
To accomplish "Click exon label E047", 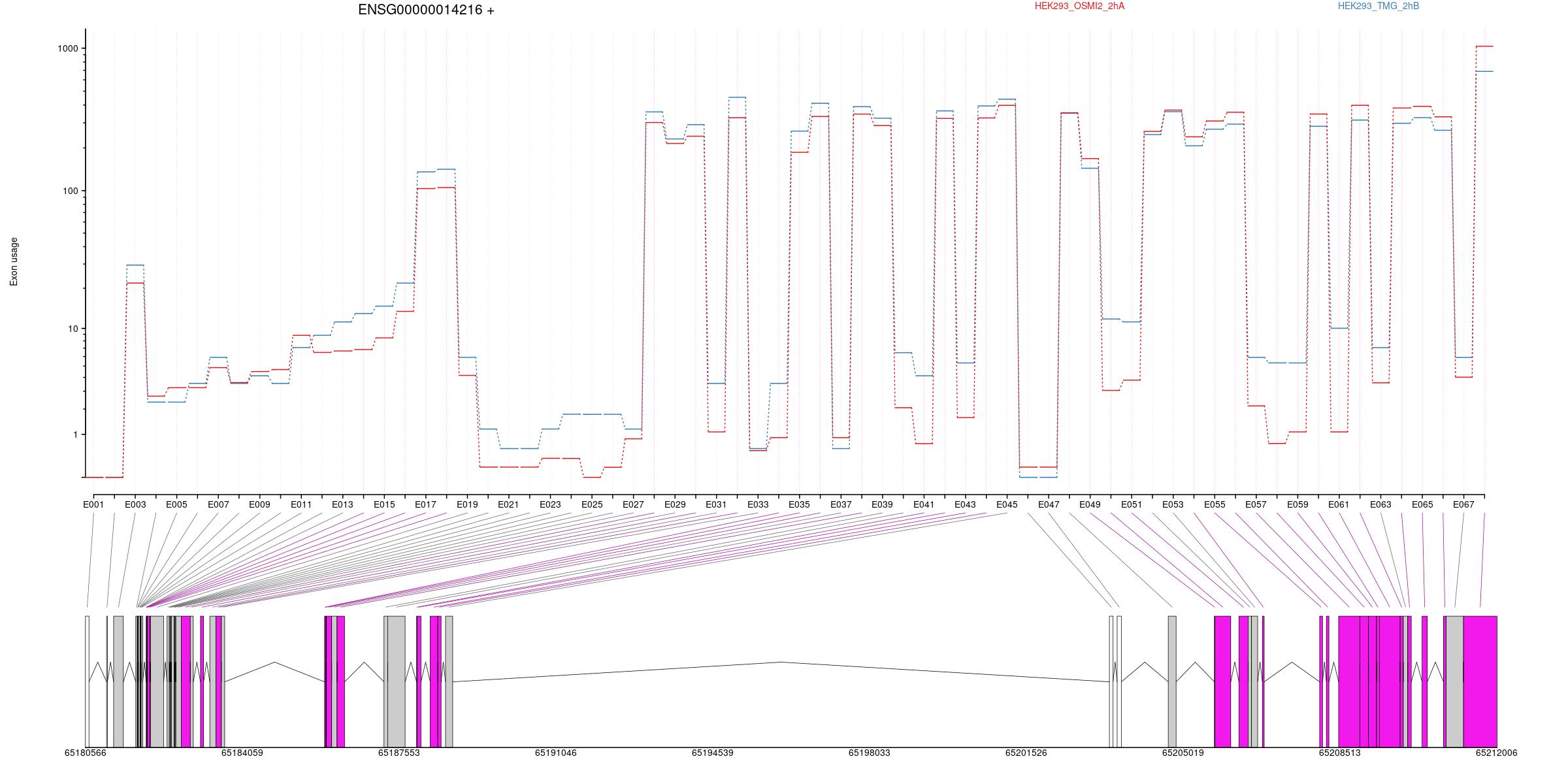I will [x=1049, y=504].
